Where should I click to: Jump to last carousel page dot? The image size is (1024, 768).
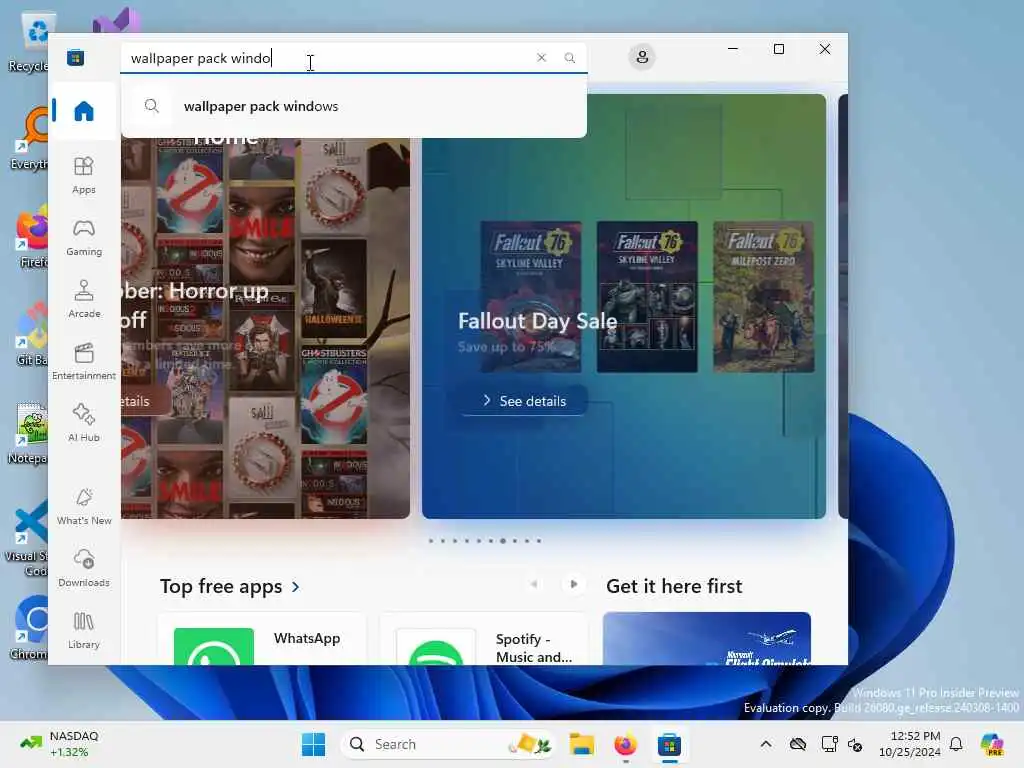click(x=539, y=541)
